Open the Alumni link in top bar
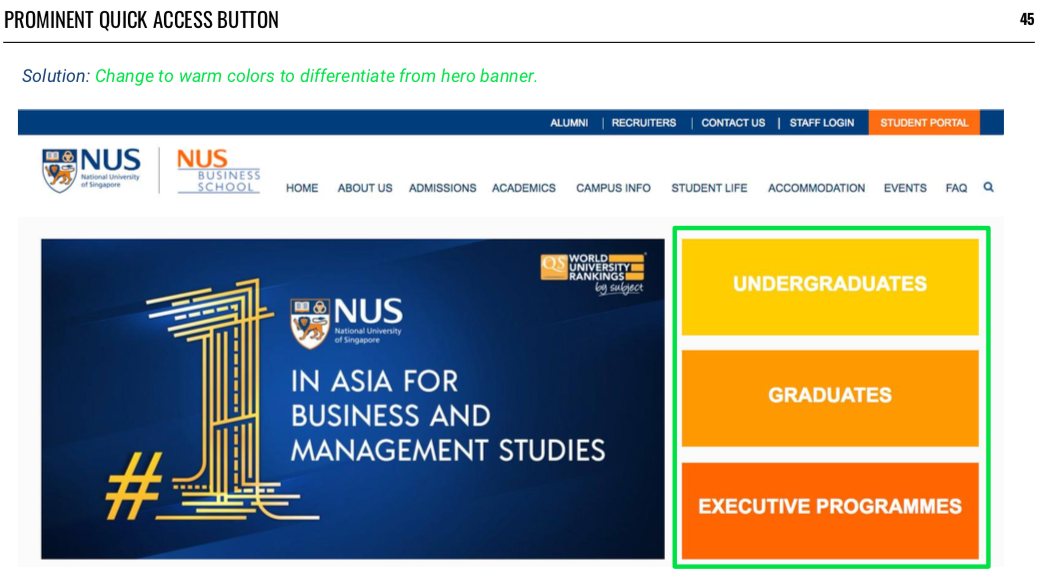The image size is (1040, 587). point(568,123)
